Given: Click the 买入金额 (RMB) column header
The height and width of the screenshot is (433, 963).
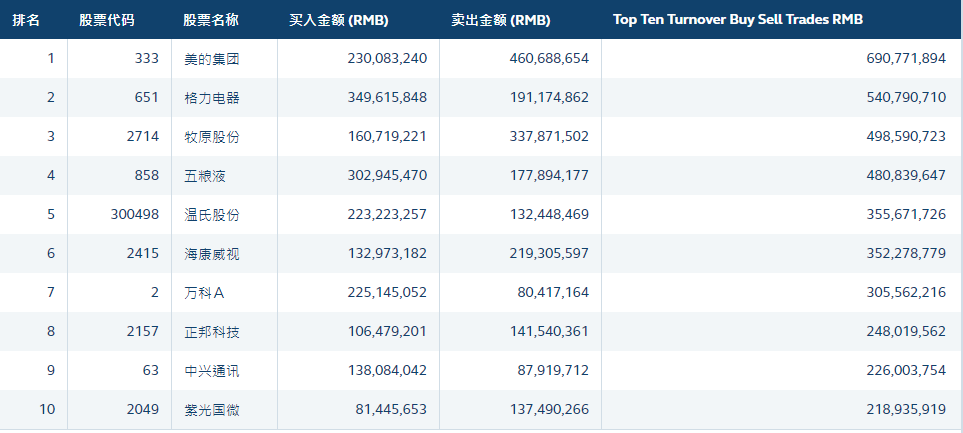Looking at the screenshot, I should [x=339, y=20].
